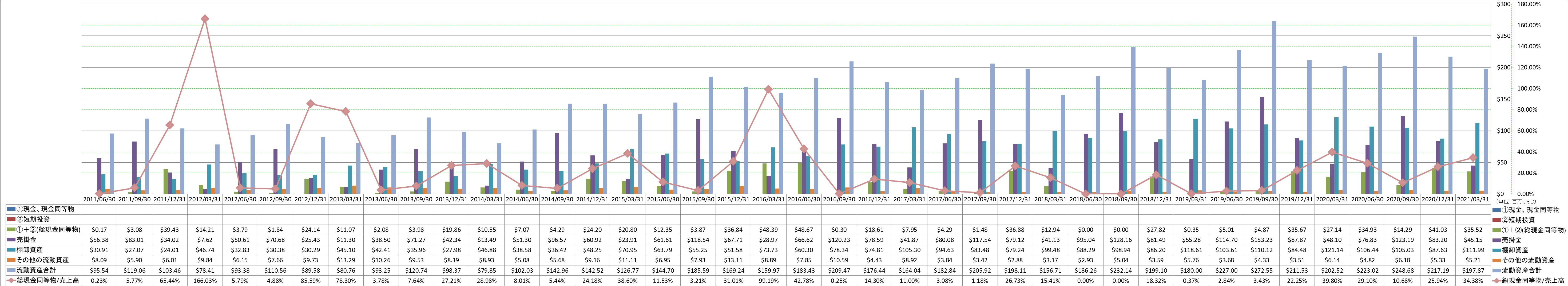Click the 85.59% ratio cell
Screen dimensions: 1568x286
pos(311,280)
